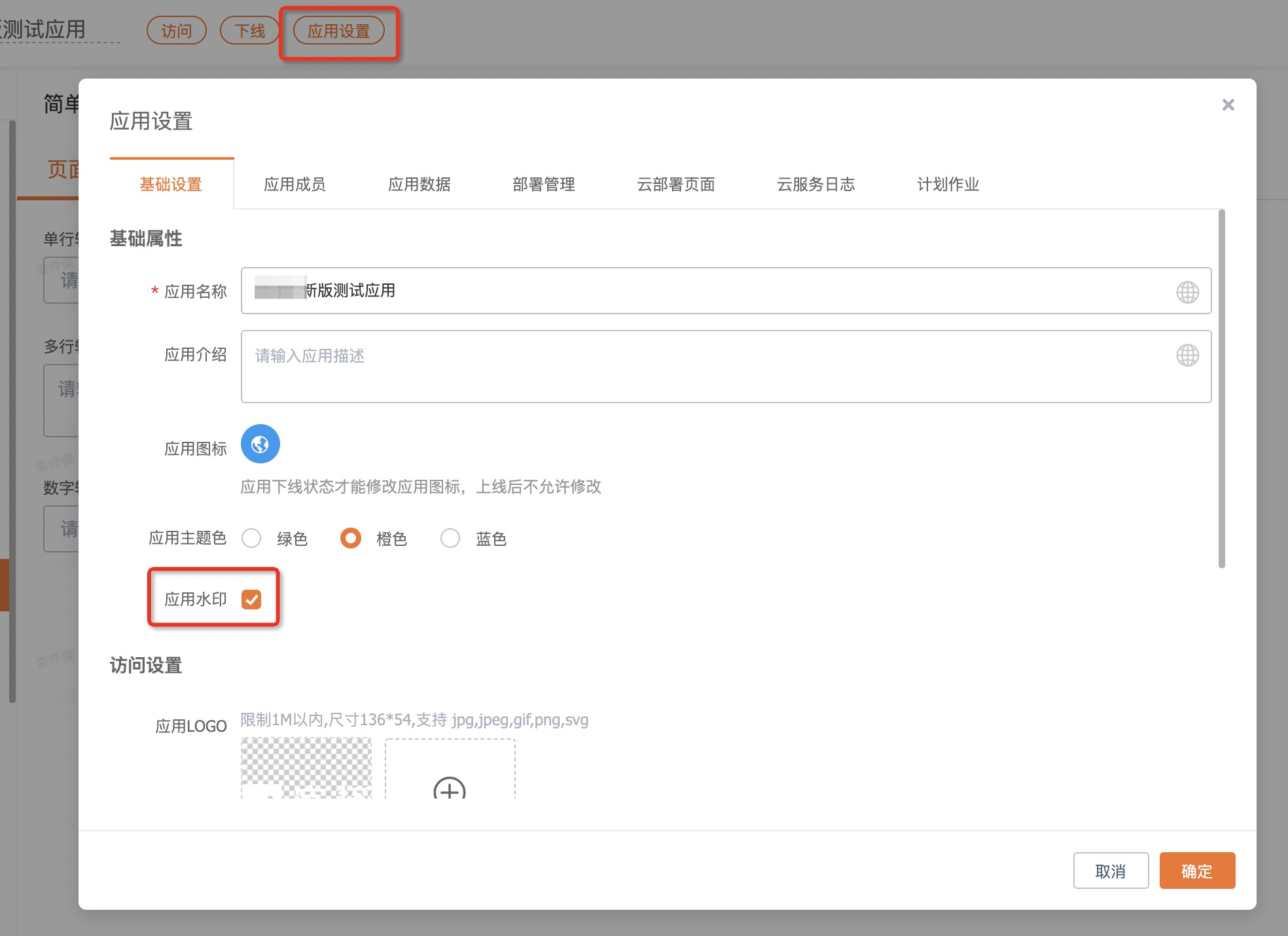This screenshot has width=1288, height=936.
Task: Select the 绿色 theme radio button
Action: (x=251, y=539)
